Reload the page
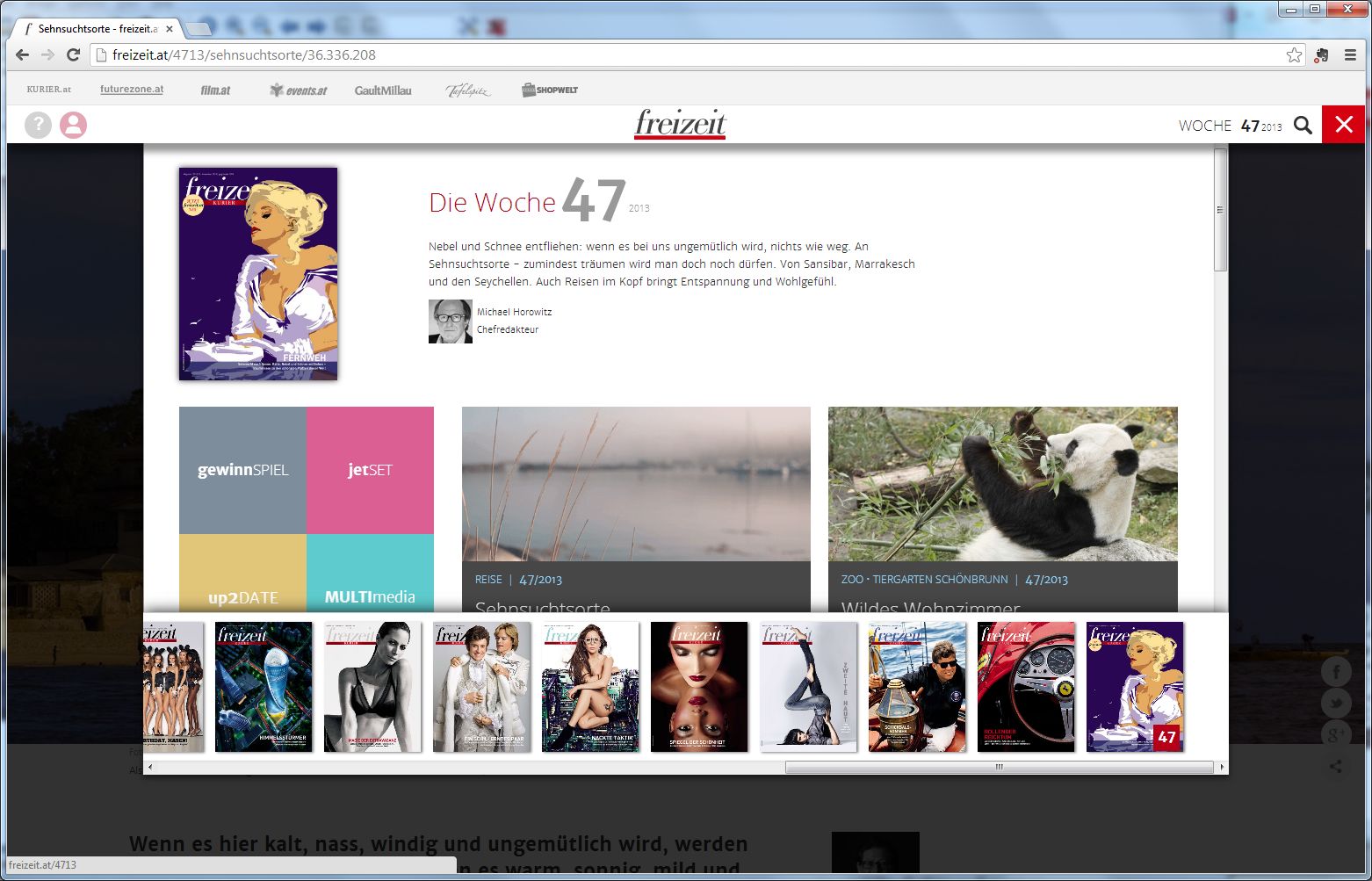The image size is (1372, 881). click(x=74, y=54)
